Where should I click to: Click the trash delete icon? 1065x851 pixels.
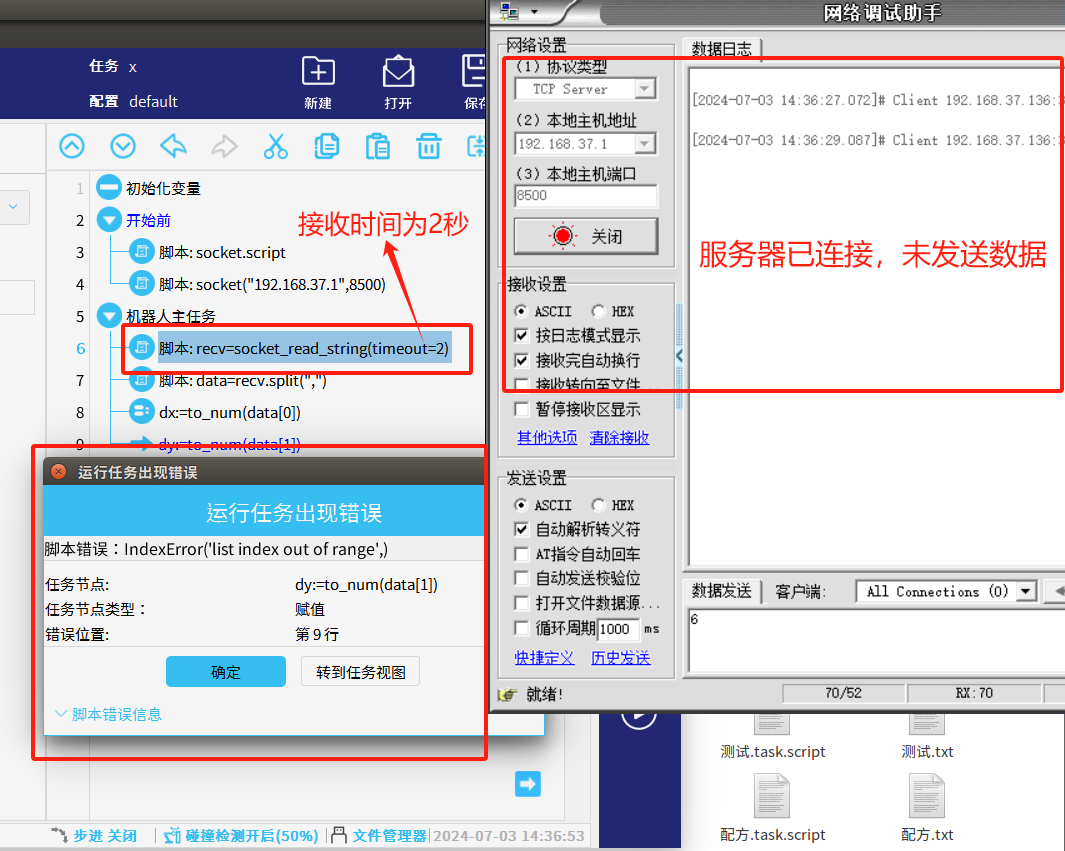429,146
